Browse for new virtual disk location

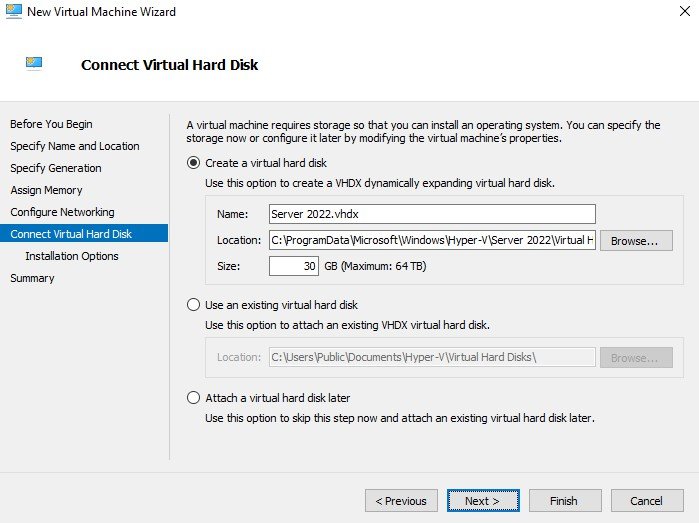[x=636, y=241]
